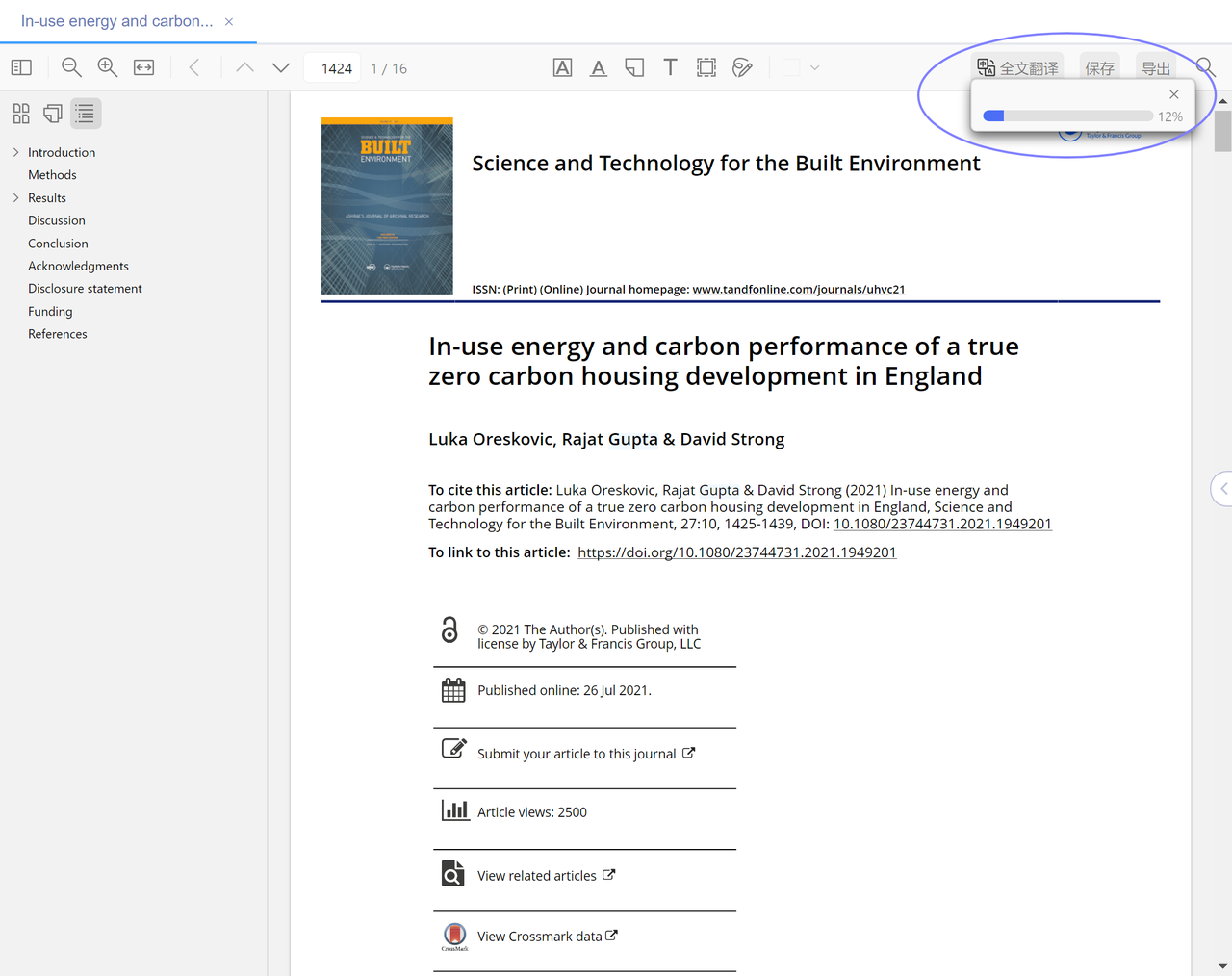Open the annotation color dropdown arrow

click(x=815, y=67)
